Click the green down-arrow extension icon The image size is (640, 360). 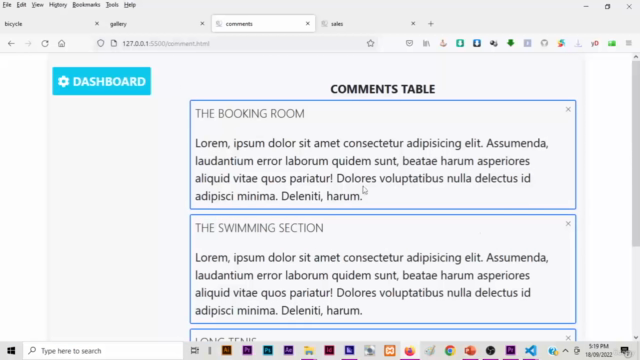tap(511, 43)
